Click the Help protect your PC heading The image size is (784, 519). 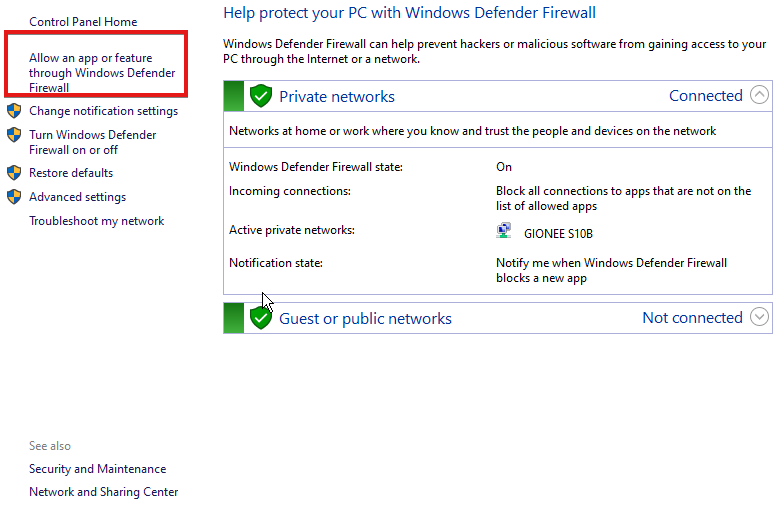click(x=410, y=13)
